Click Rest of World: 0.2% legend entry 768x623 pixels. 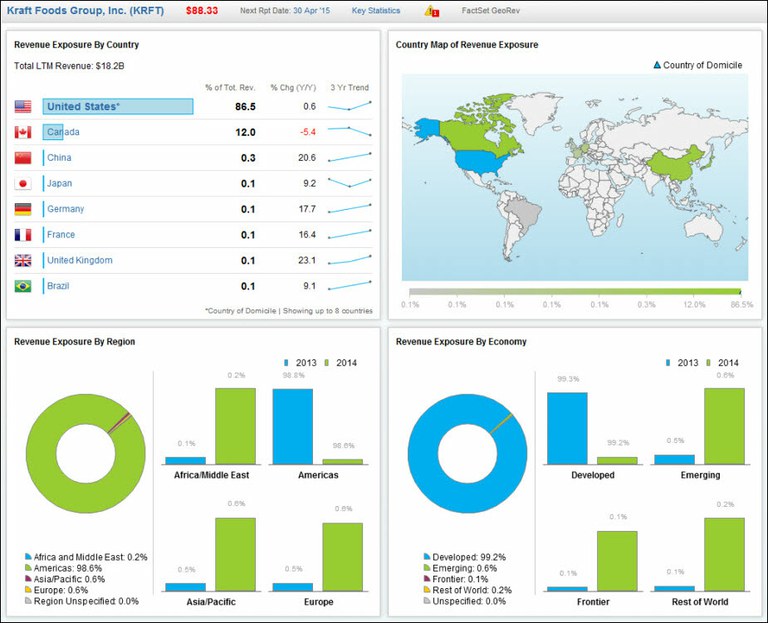pyautogui.click(x=468, y=590)
